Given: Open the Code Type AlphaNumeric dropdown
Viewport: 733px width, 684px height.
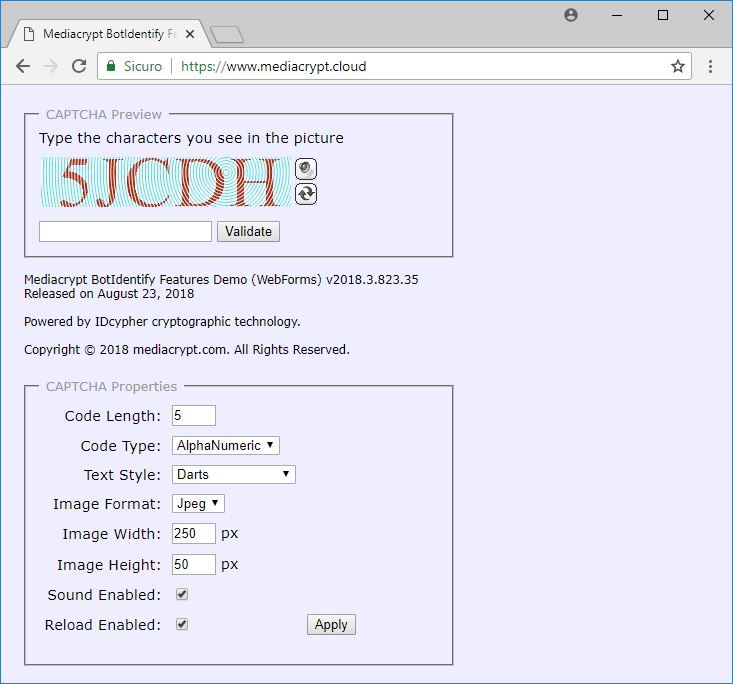Looking at the screenshot, I should 226,446.
